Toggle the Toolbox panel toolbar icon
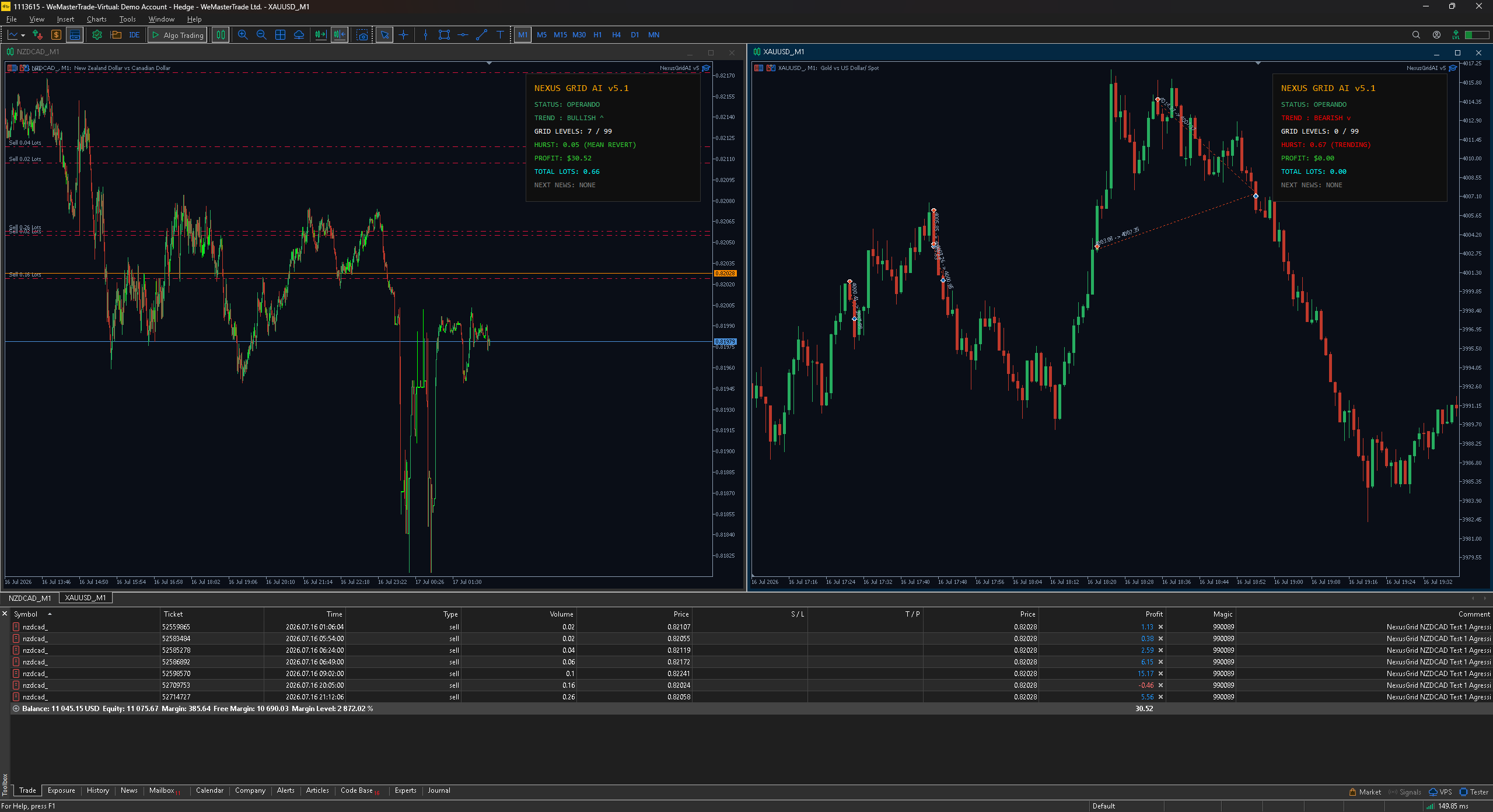 click(x=75, y=35)
